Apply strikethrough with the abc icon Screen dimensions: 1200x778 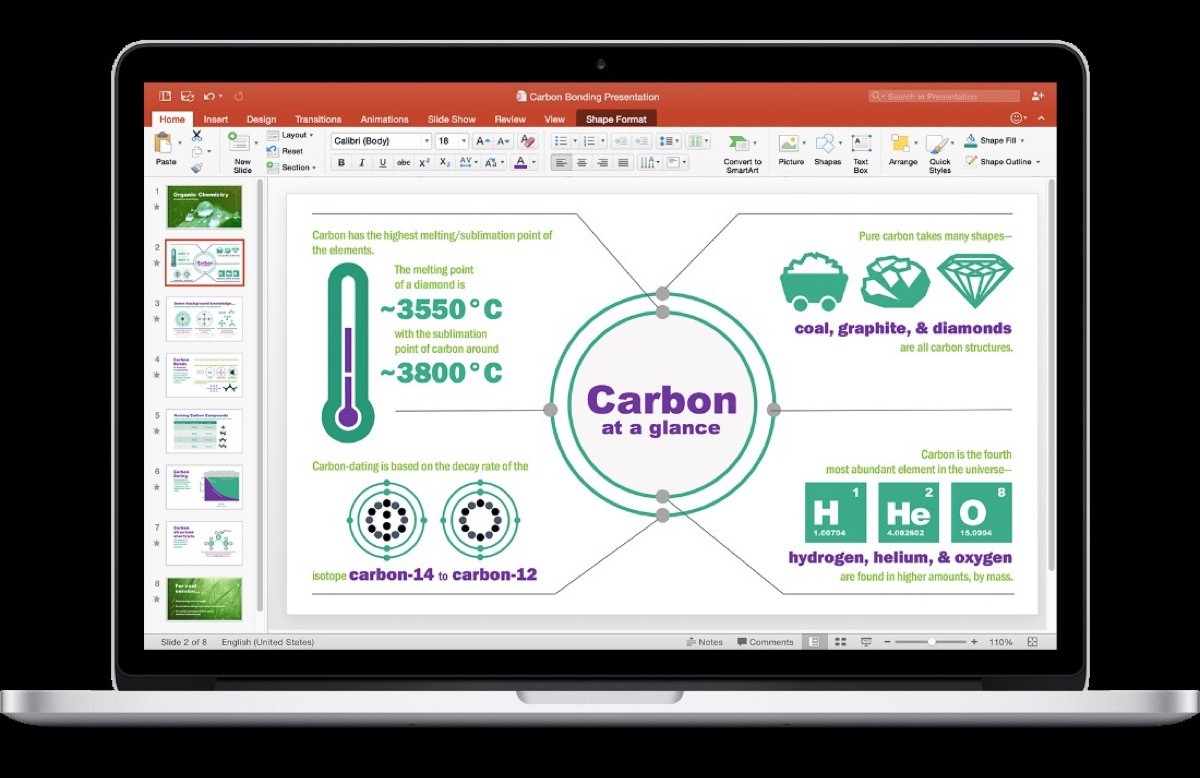403,162
